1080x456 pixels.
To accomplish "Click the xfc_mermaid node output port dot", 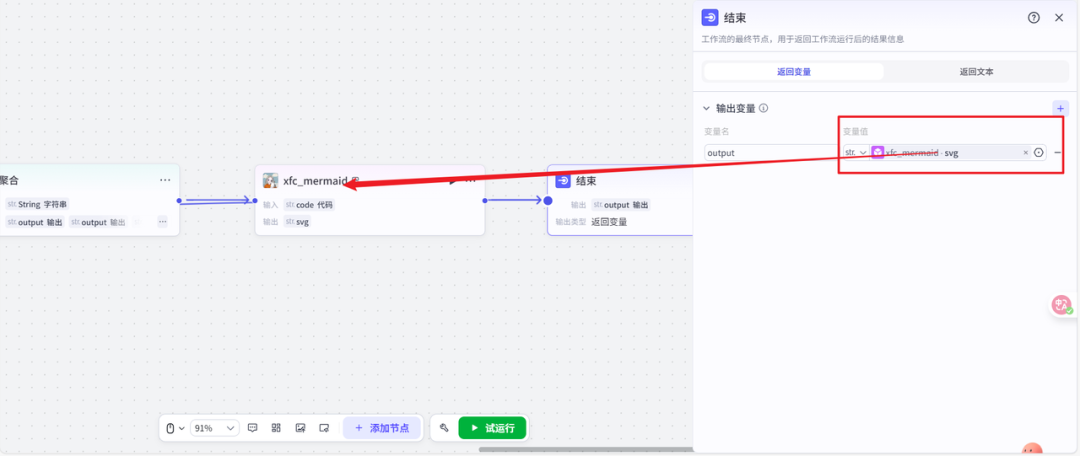I will (x=485, y=200).
